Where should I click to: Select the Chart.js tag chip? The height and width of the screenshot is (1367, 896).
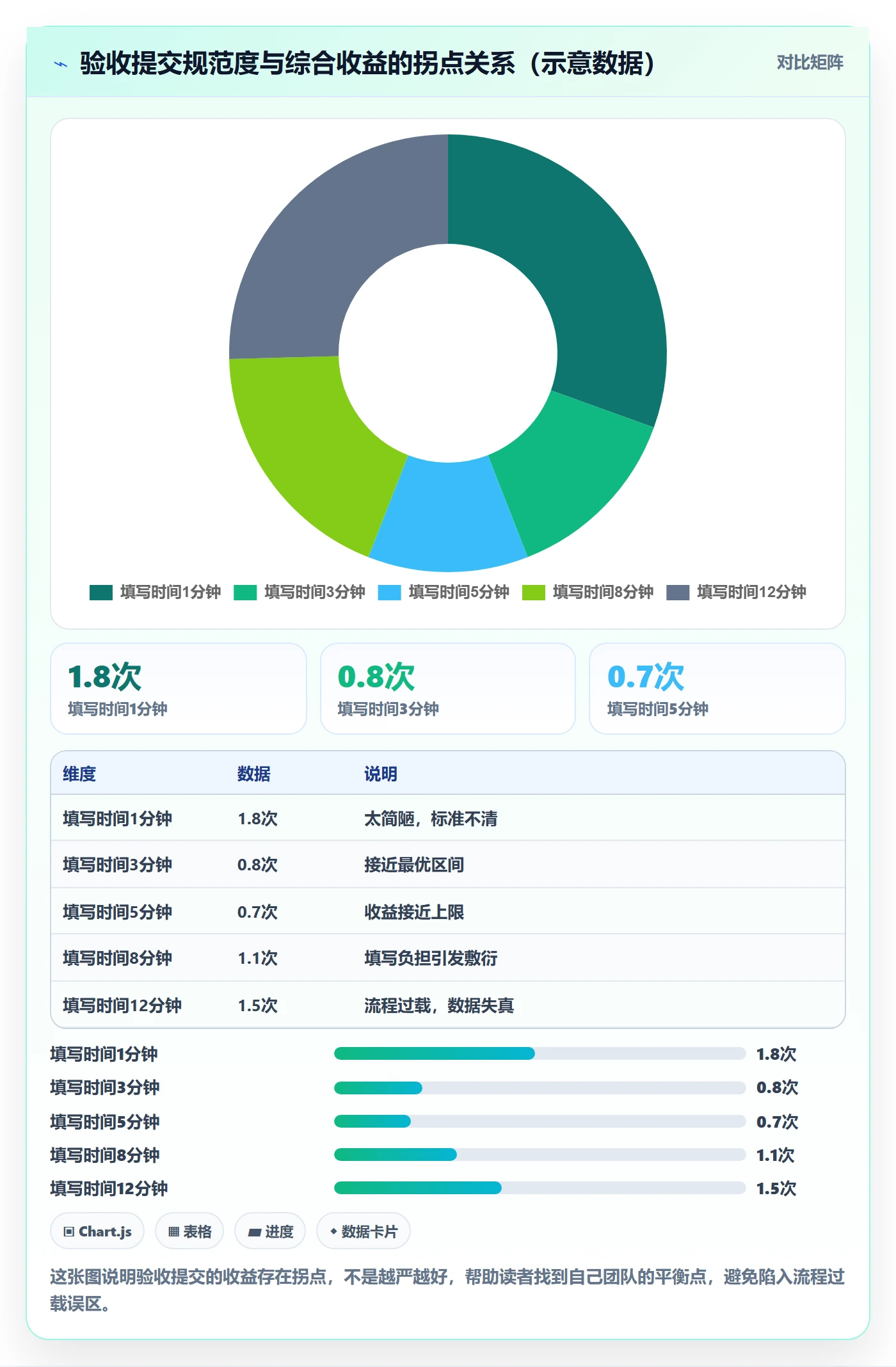click(x=97, y=1231)
